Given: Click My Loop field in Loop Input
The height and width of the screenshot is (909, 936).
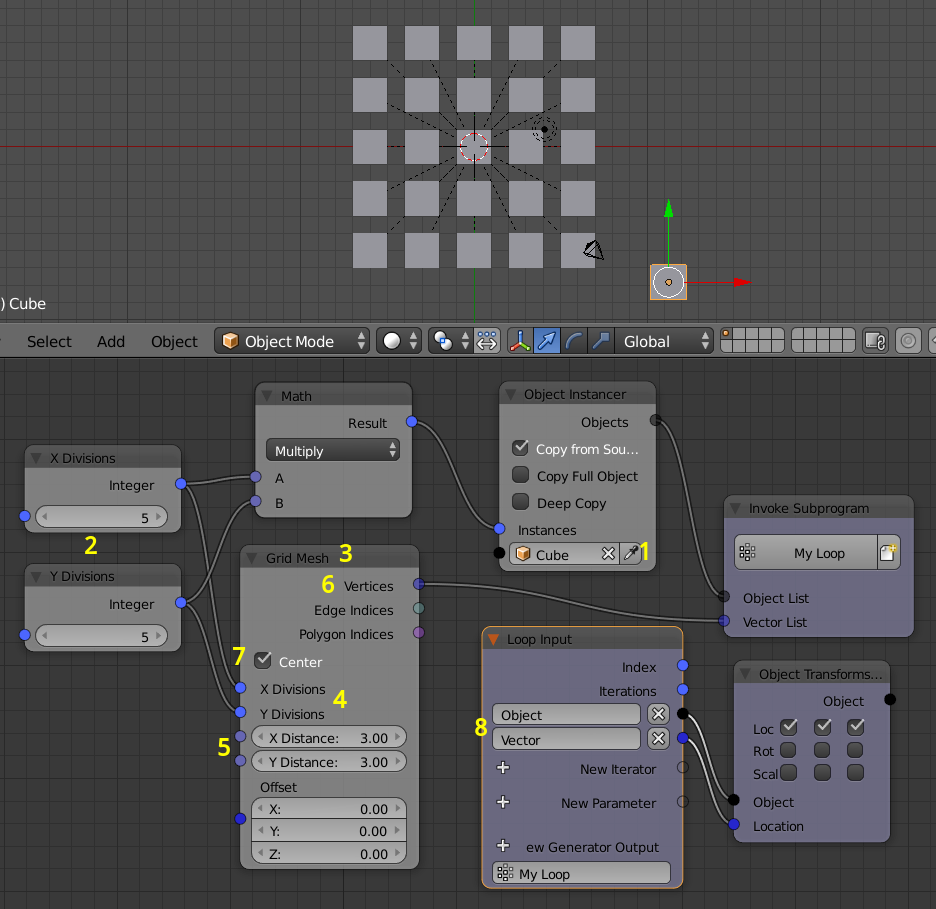Looking at the screenshot, I should 581,873.
